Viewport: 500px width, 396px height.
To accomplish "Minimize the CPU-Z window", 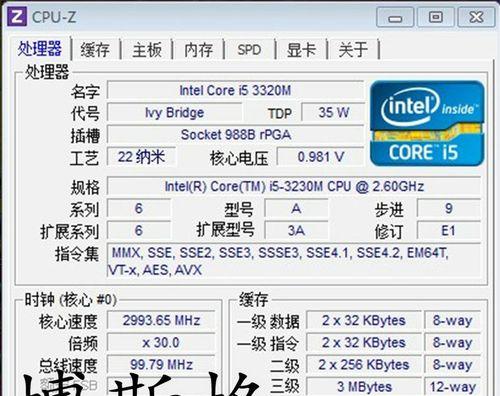I will [x=395, y=18].
